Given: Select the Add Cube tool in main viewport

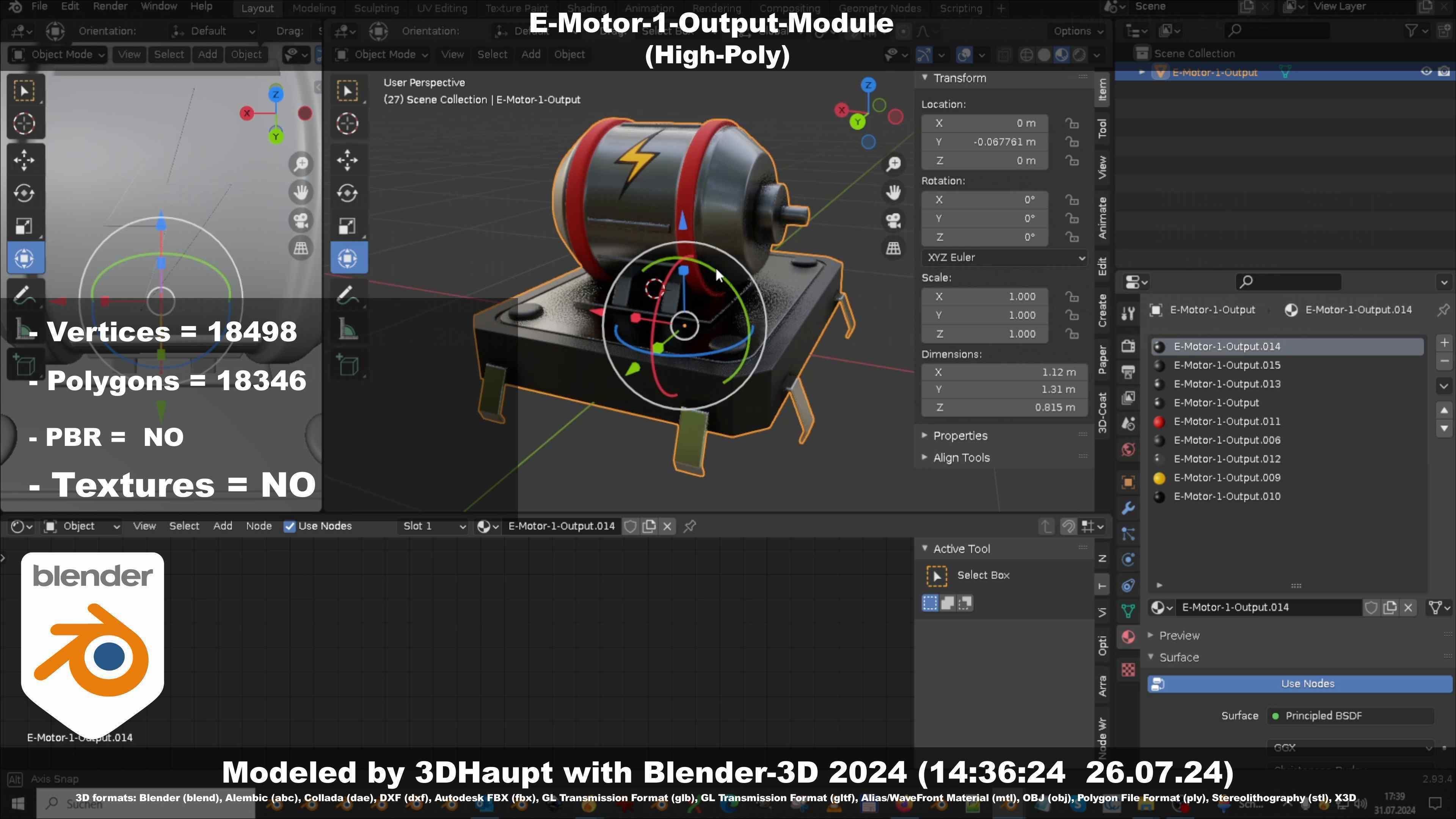Looking at the screenshot, I should [348, 365].
